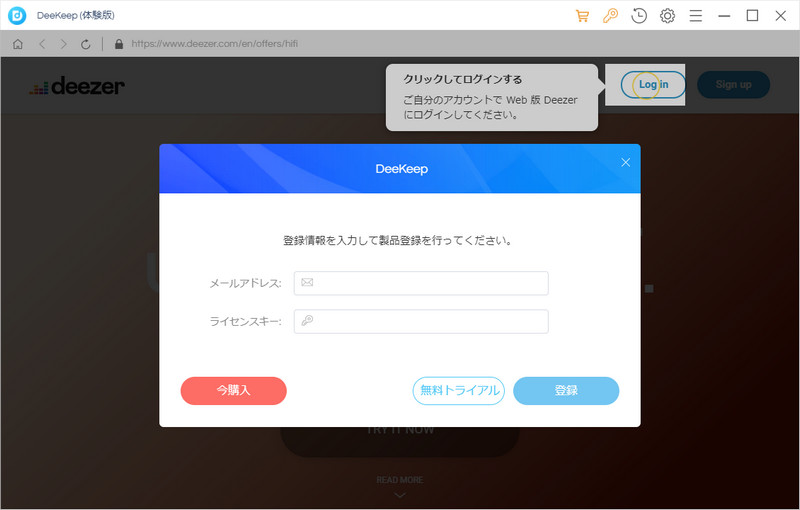Minimize the DeeKeep window
Image resolution: width=800 pixels, height=510 pixels.
(x=724, y=16)
